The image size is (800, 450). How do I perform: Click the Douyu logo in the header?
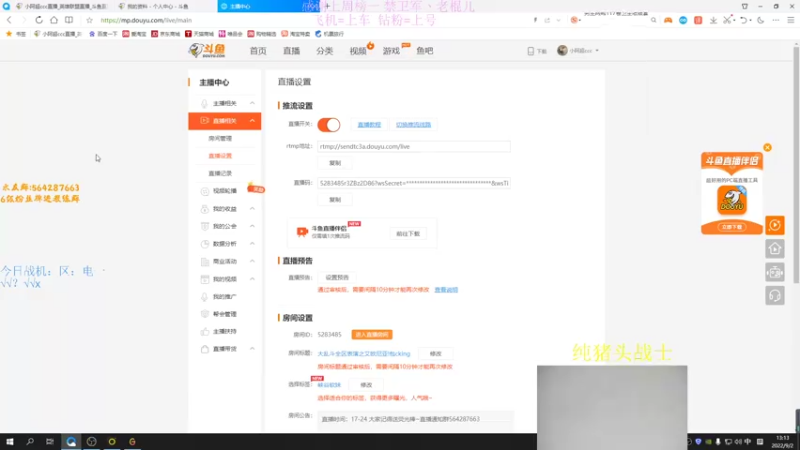click(x=207, y=50)
